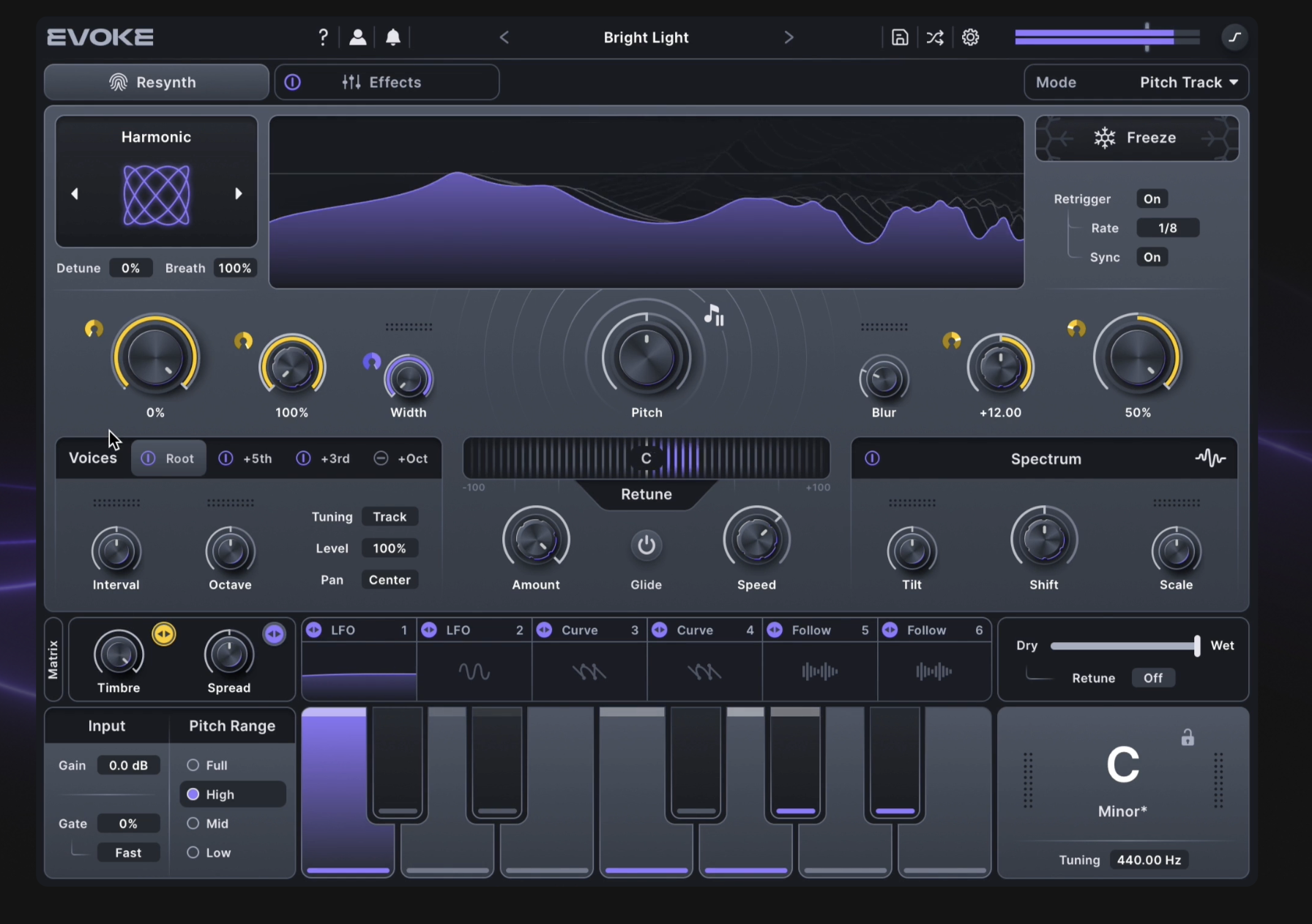Click the Level 100% value field

pyautogui.click(x=389, y=548)
